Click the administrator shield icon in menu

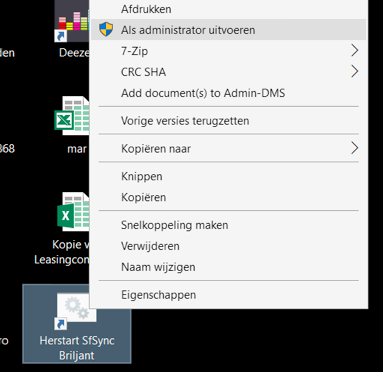pyautogui.click(x=106, y=30)
